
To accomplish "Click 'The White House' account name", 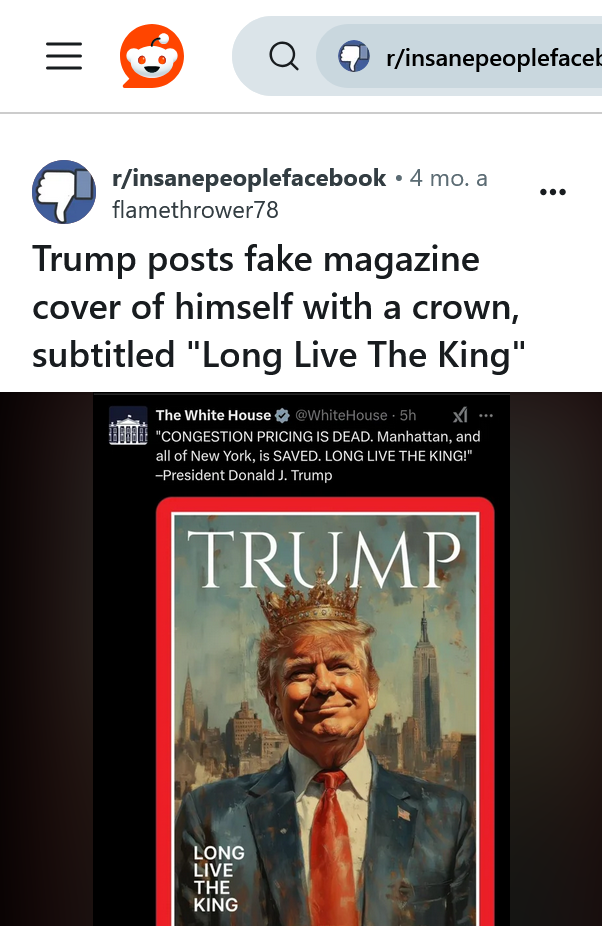I will 213,416.
